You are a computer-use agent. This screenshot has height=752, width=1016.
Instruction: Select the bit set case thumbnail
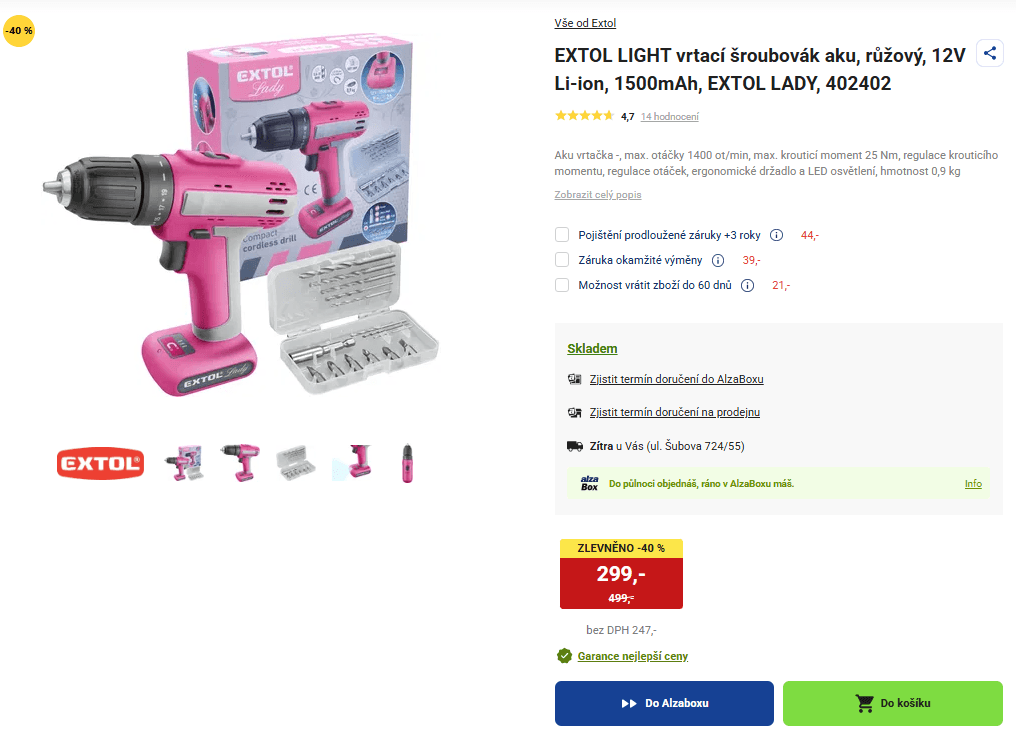[x=296, y=462]
